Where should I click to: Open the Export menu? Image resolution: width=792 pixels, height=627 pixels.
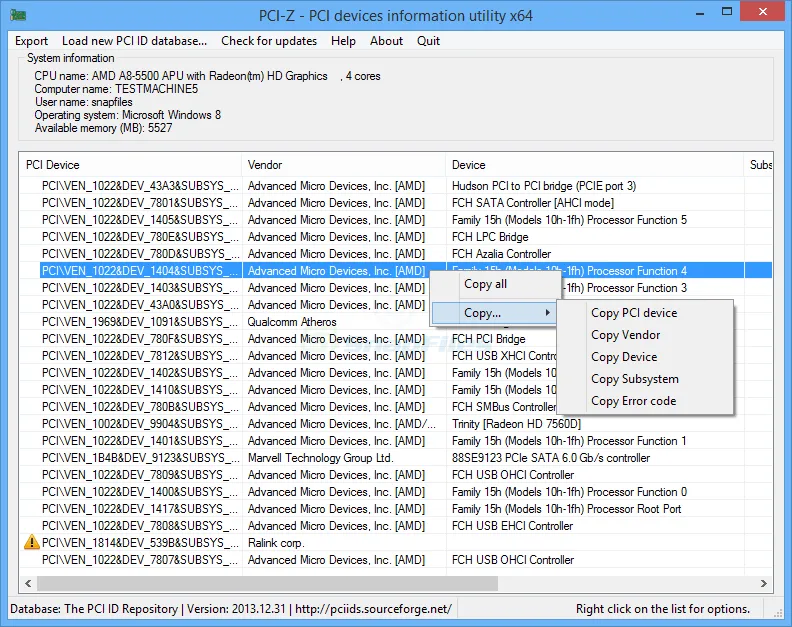coord(31,41)
